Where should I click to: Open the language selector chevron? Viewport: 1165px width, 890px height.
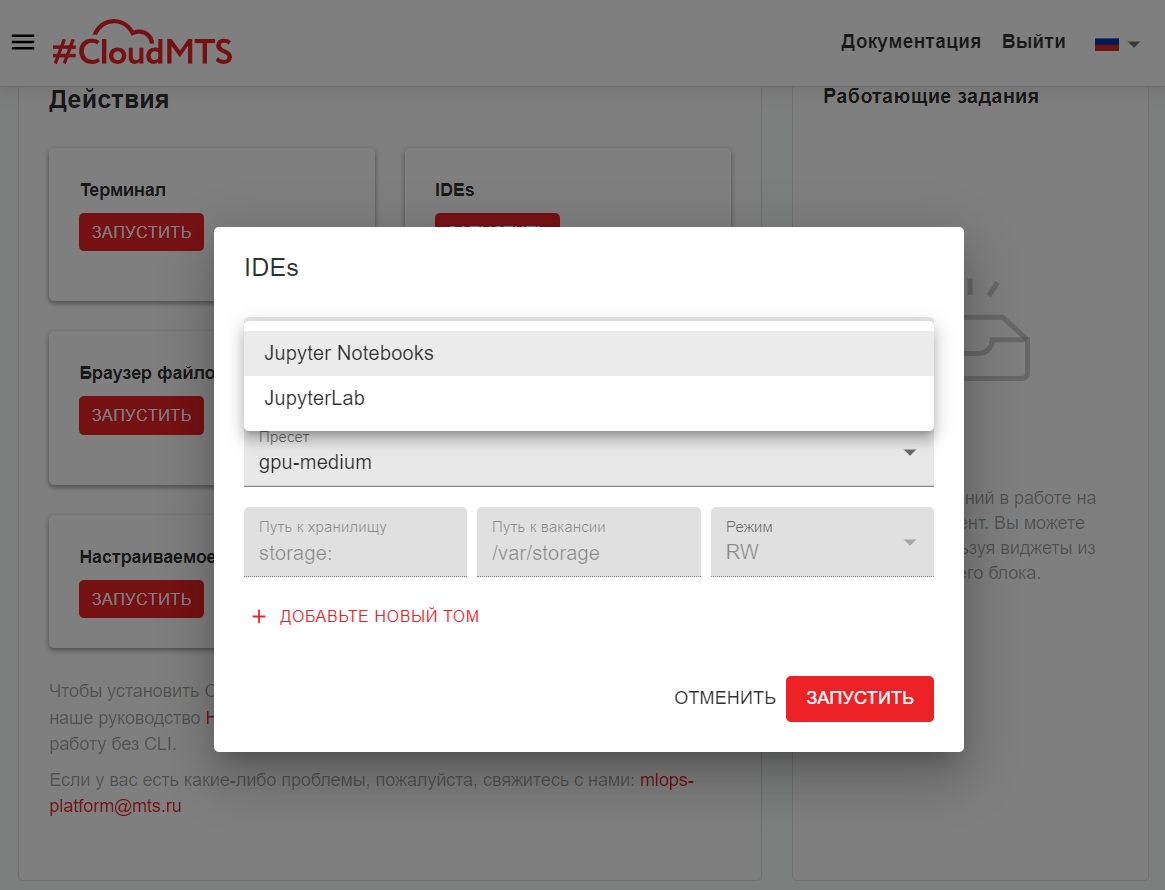[x=1133, y=46]
